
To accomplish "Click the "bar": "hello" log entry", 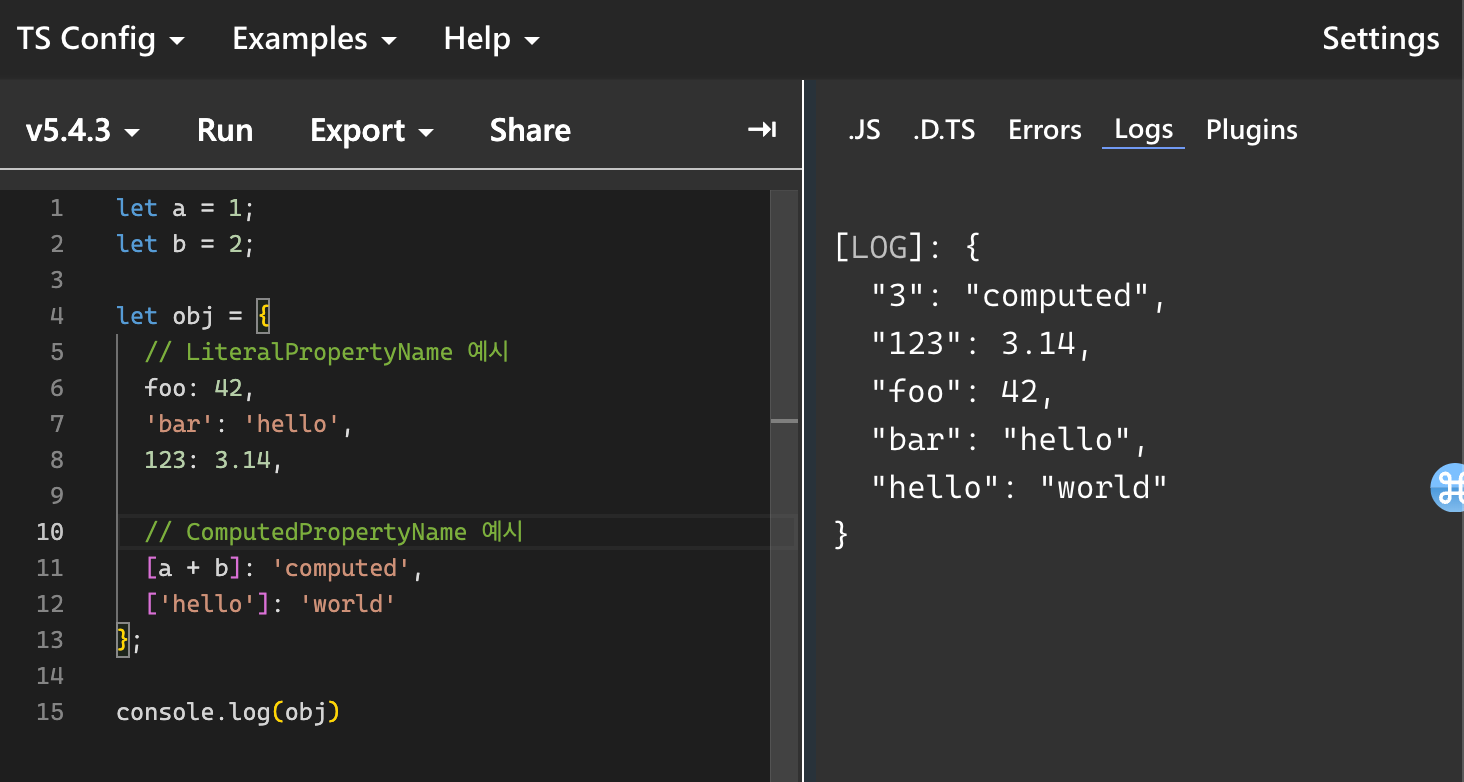I will pyautogui.click(x=1009, y=439).
